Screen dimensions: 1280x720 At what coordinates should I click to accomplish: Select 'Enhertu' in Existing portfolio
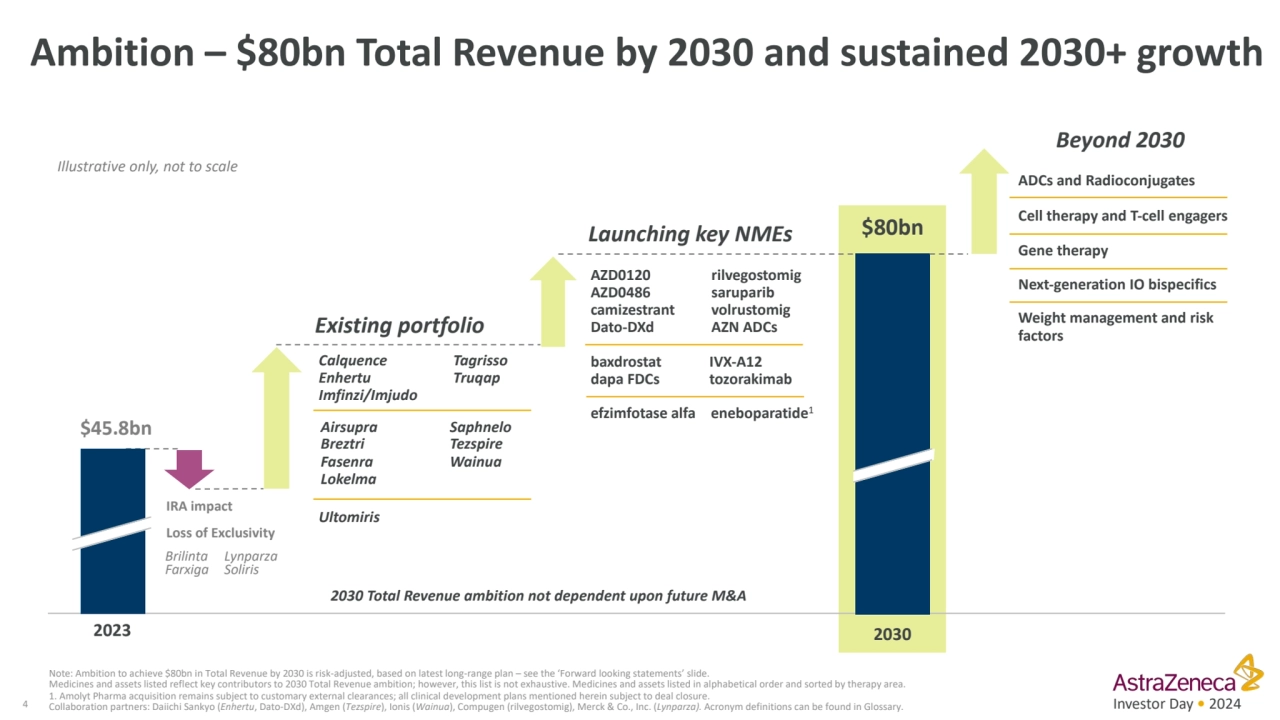(x=345, y=378)
